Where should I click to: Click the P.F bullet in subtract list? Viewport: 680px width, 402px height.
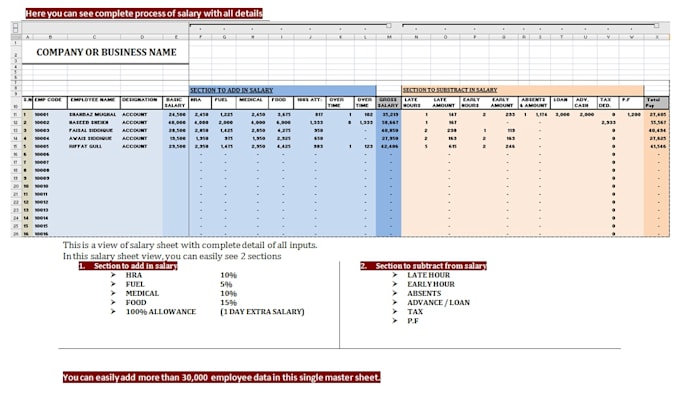[413, 320]
